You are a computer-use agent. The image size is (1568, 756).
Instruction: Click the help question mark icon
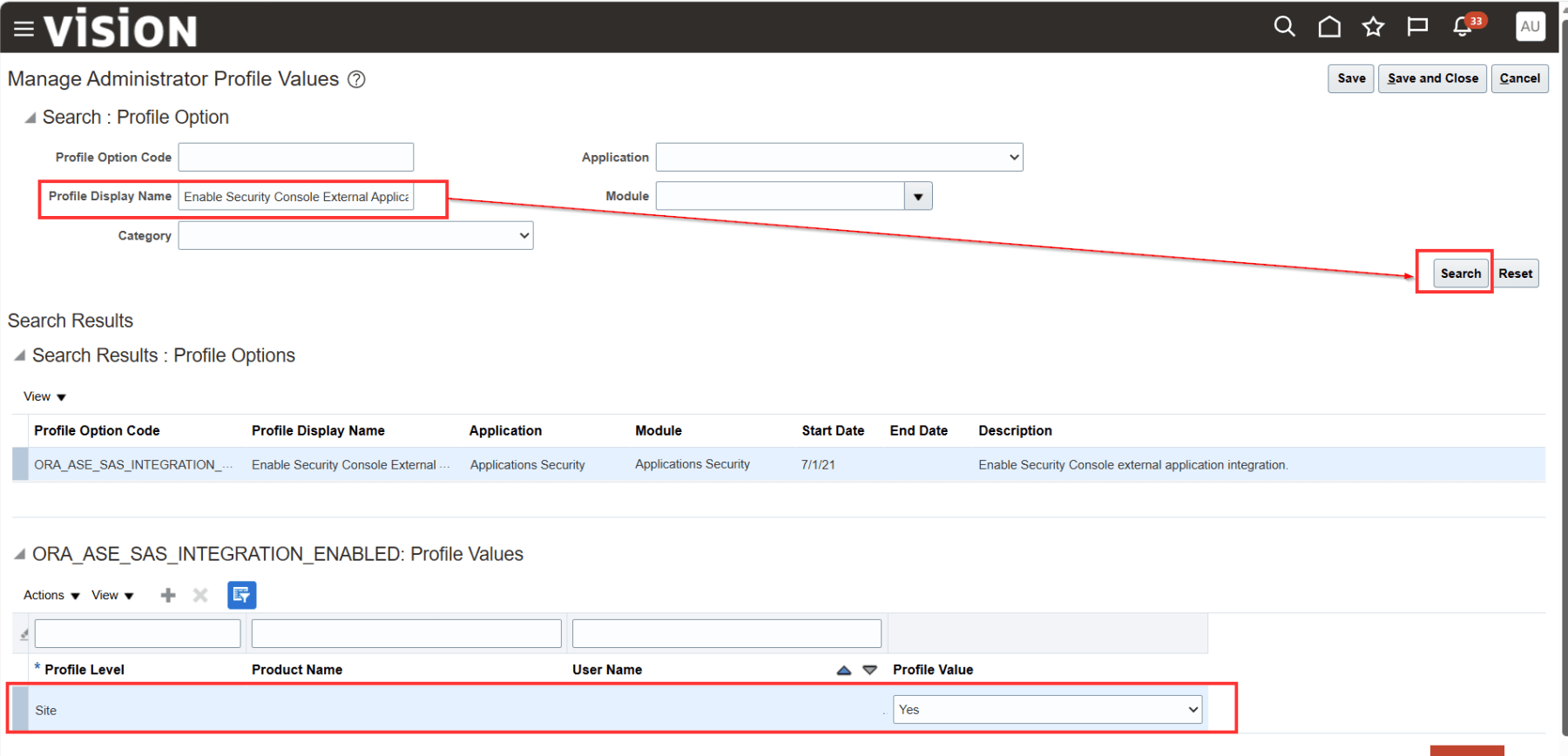(356, 79)
